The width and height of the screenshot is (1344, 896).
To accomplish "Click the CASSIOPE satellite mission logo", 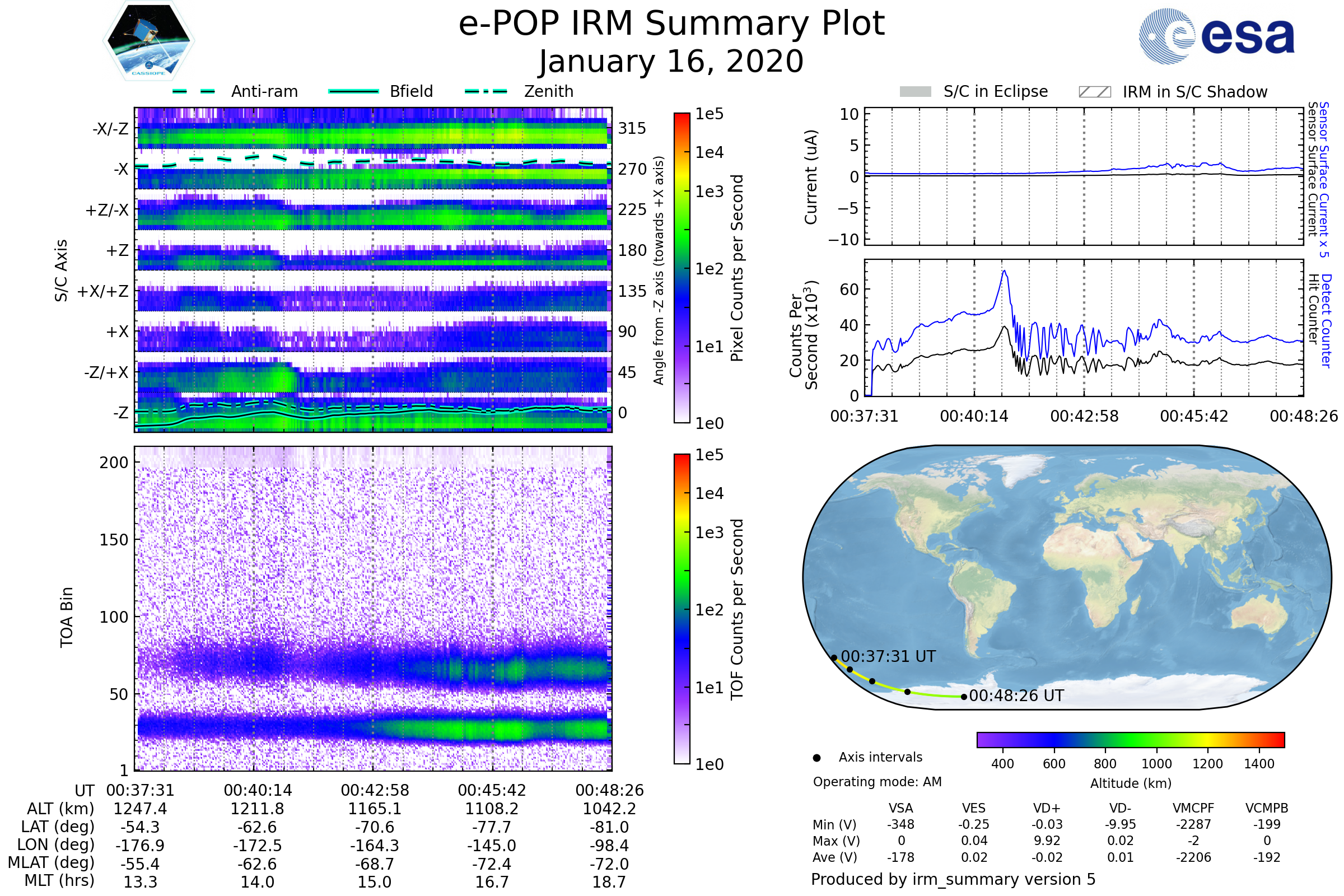I will (x=148, y=41).
